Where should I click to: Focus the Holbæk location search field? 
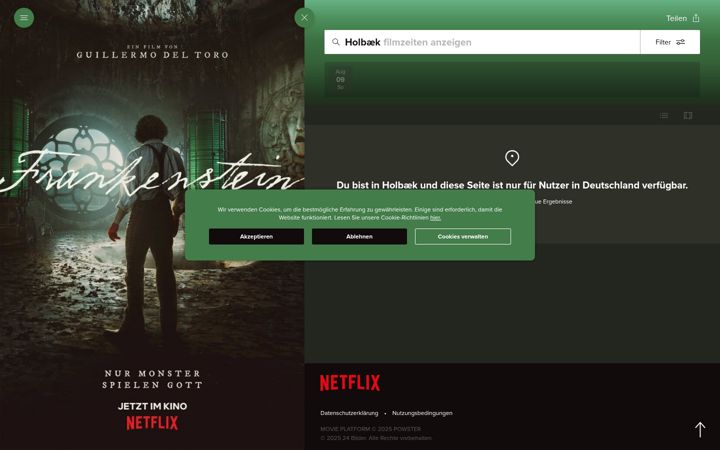click(482, 42)
